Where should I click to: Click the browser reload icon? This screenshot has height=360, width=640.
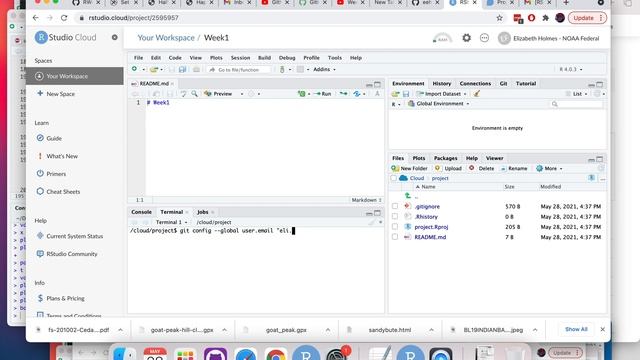[64, 18]
